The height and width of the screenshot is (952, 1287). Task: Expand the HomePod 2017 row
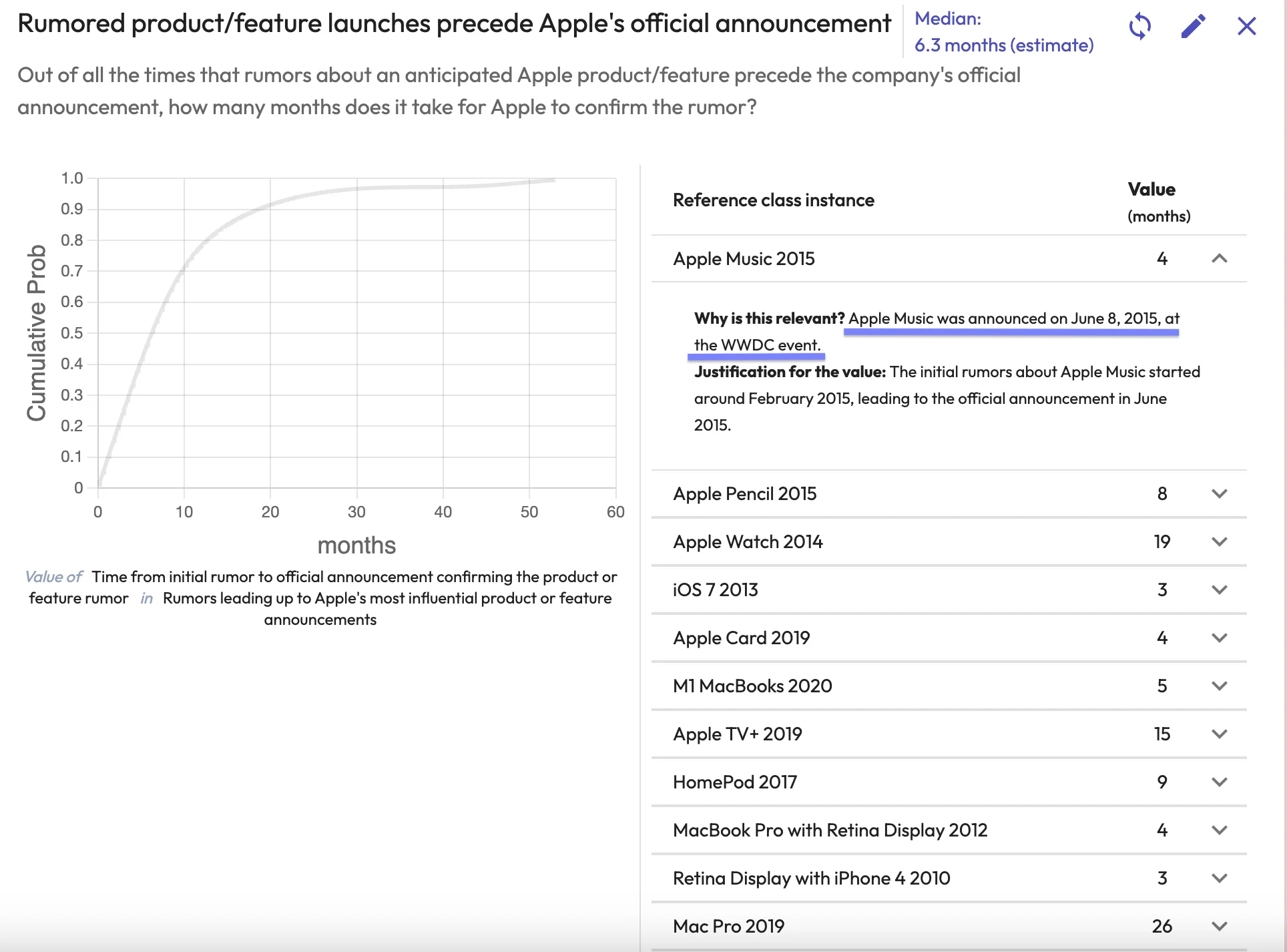1219,782
